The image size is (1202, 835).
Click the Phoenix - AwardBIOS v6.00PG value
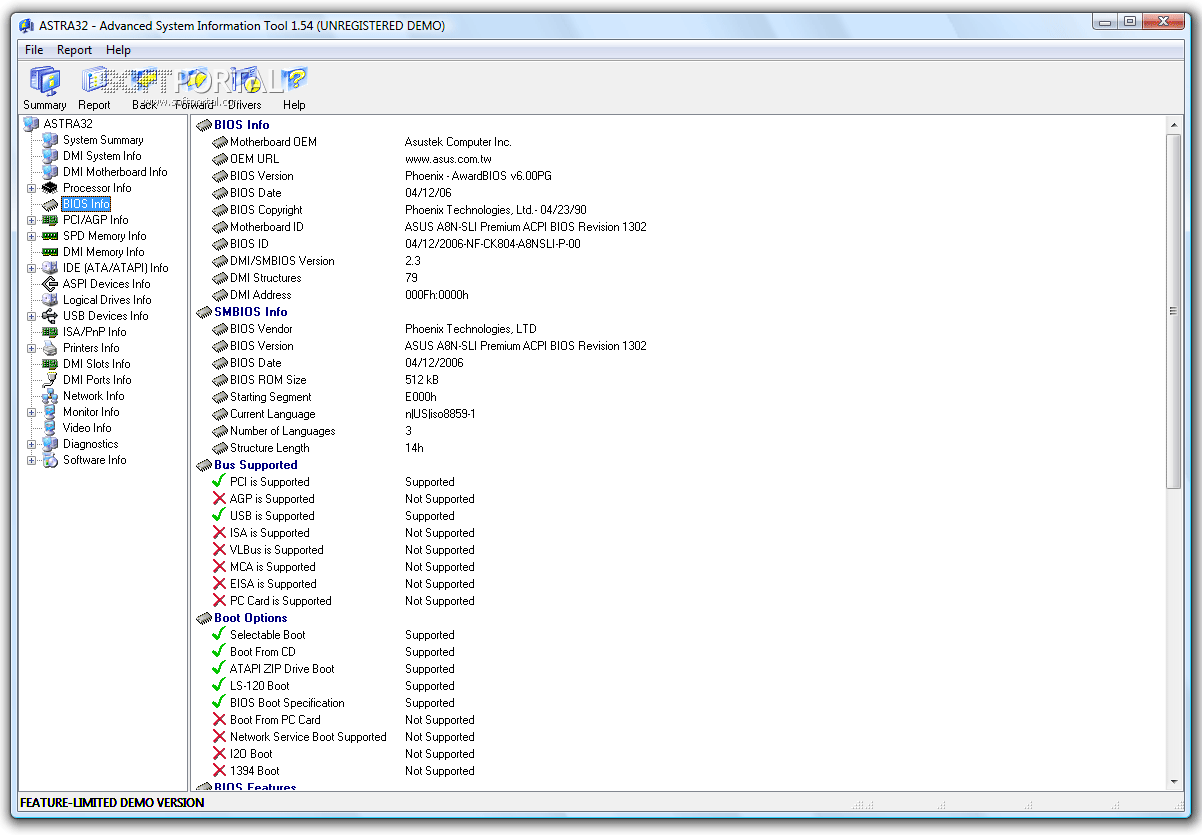(x=478, y=176)
